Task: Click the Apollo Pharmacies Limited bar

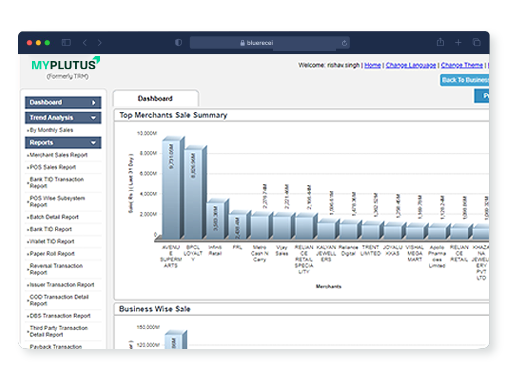Action: click(x=438, y=232)
